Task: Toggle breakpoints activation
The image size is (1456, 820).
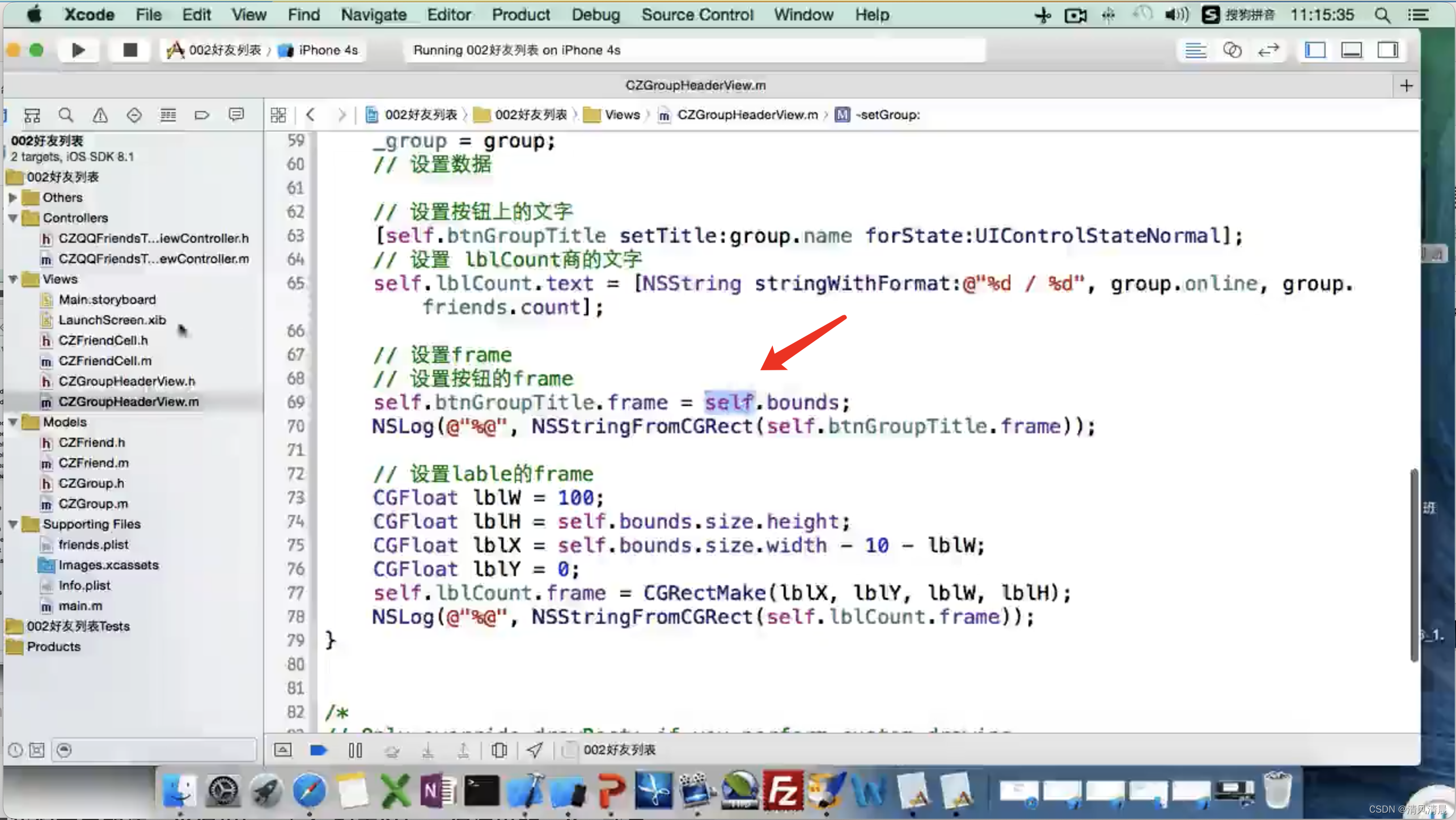Action: 319,750
